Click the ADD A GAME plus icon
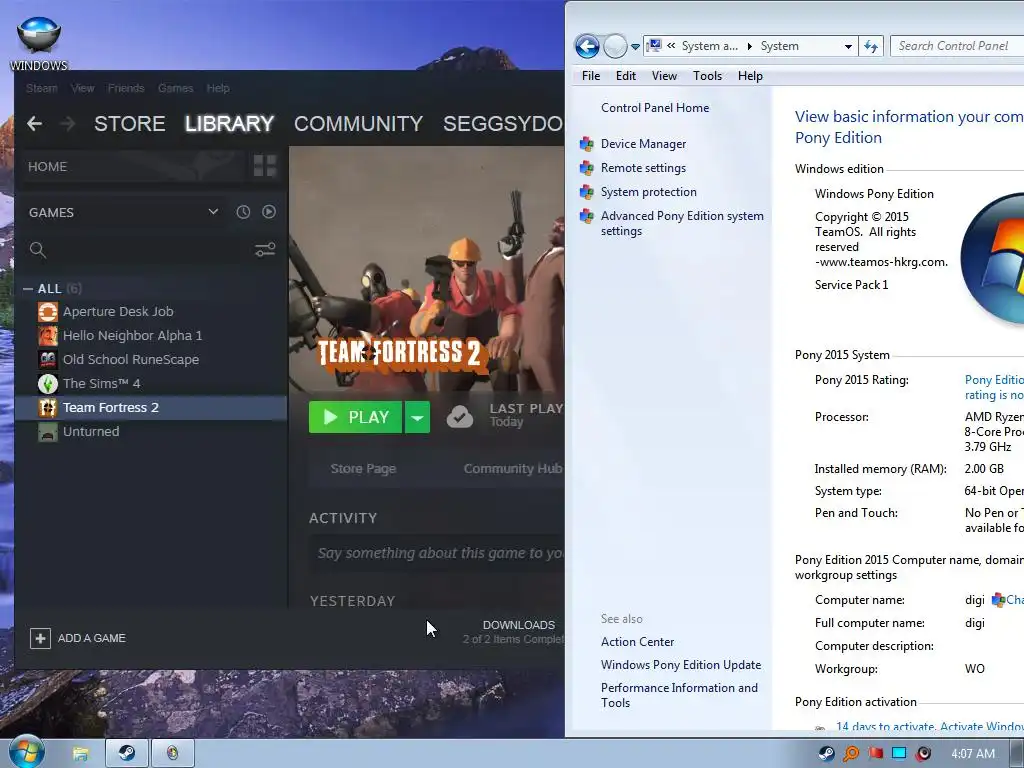This screenshot has width=1024, height=768. coord(40,638)
